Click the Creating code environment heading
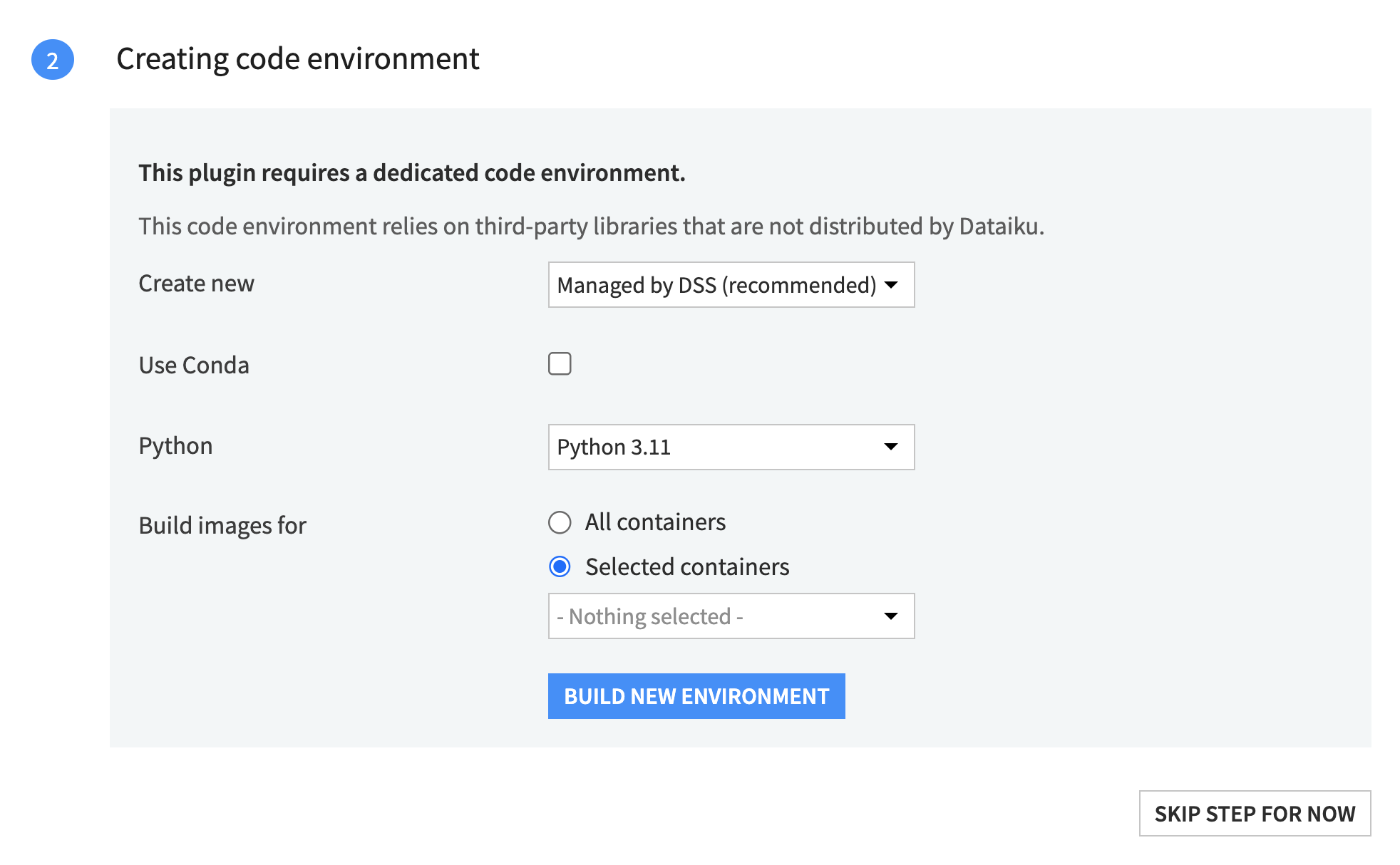This screenshot has width=1400, height=865. (x=297, y=59)
